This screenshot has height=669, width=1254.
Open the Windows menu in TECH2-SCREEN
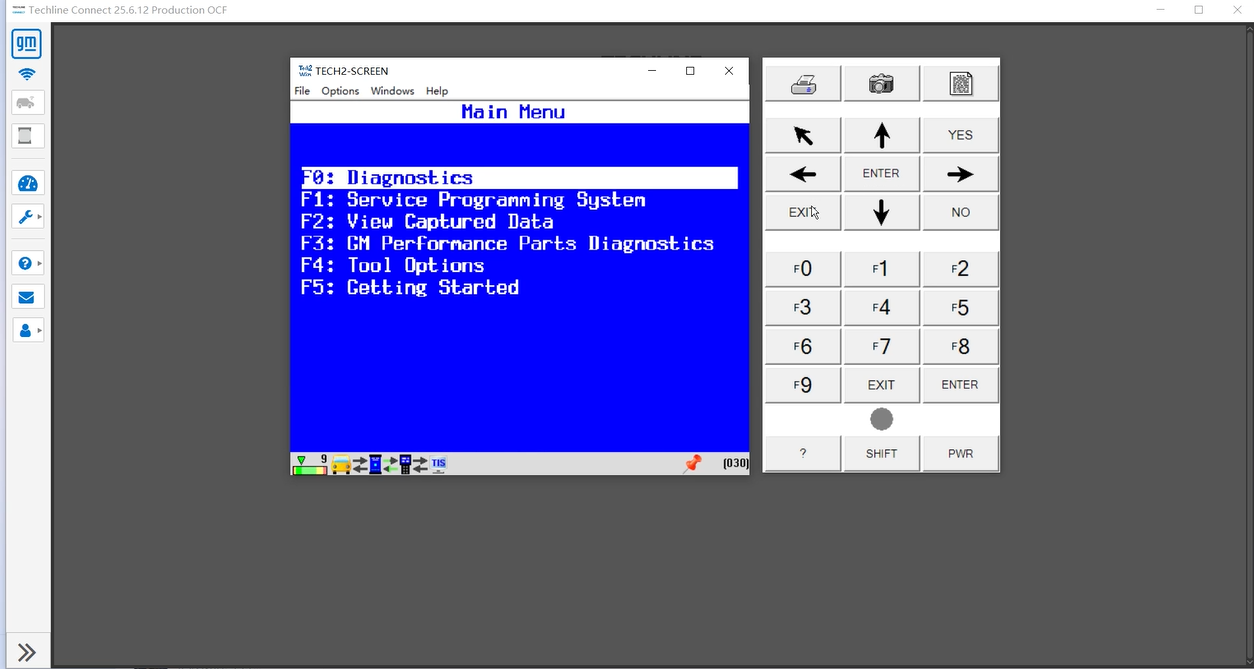point(392,91)
